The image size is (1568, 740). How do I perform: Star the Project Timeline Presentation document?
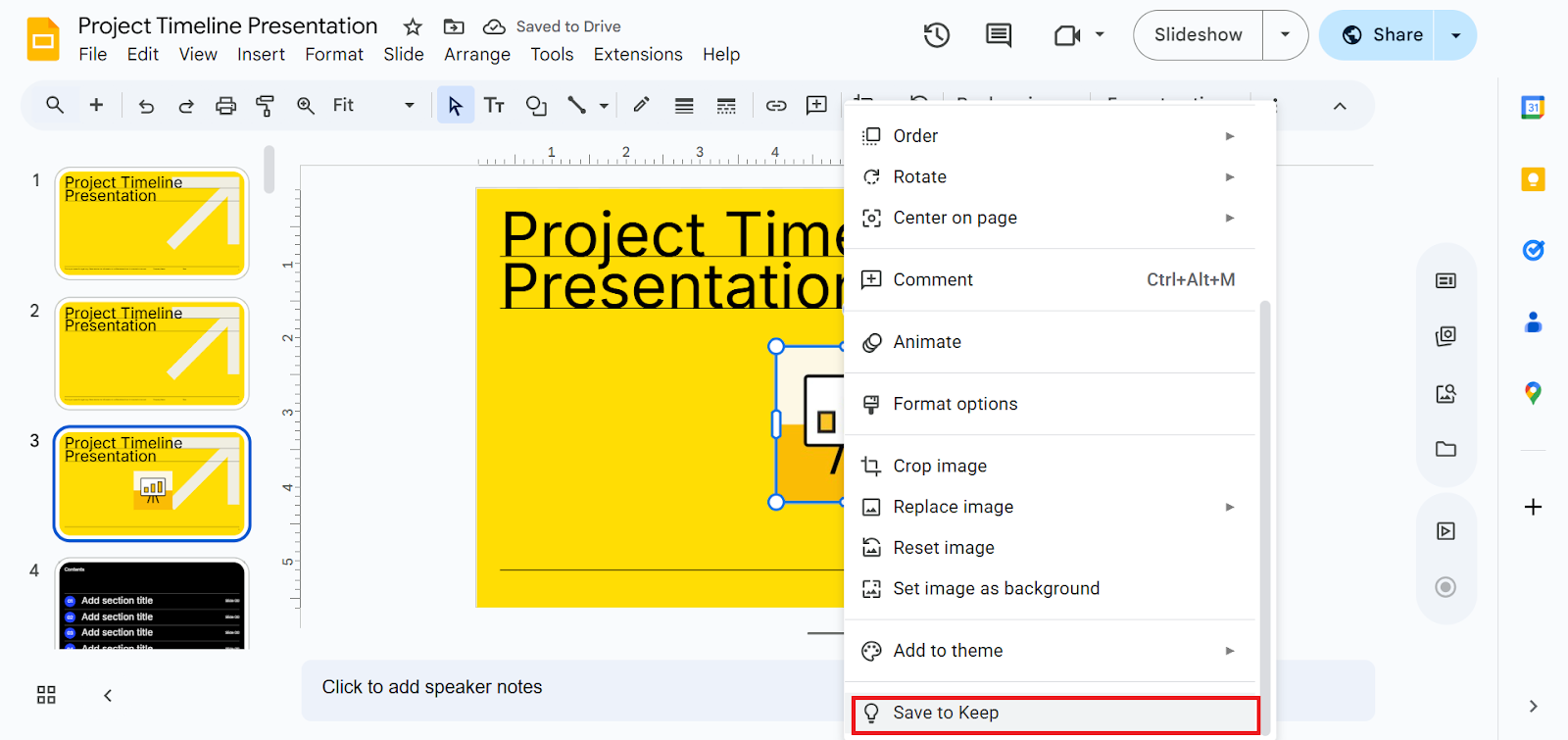click(x=413, y=26)
